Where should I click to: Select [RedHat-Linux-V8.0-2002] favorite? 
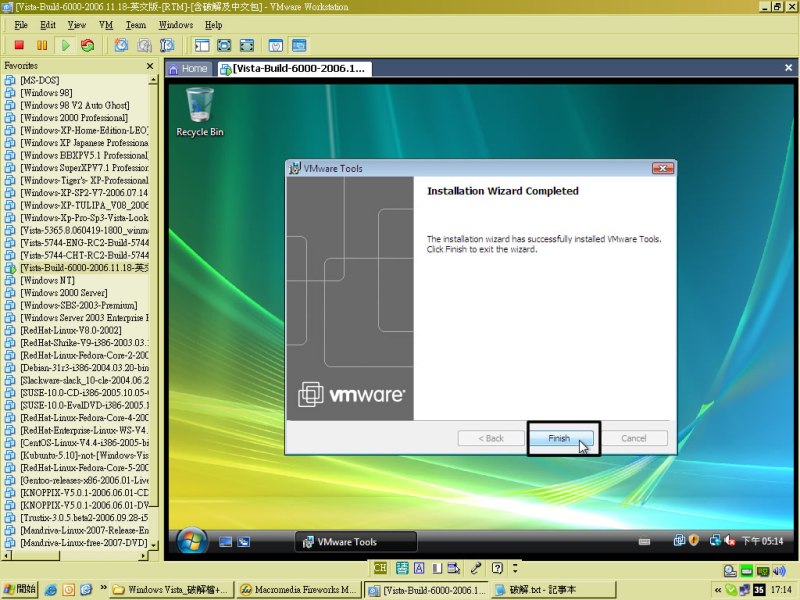pyautogui.click(x=70, y=330)
